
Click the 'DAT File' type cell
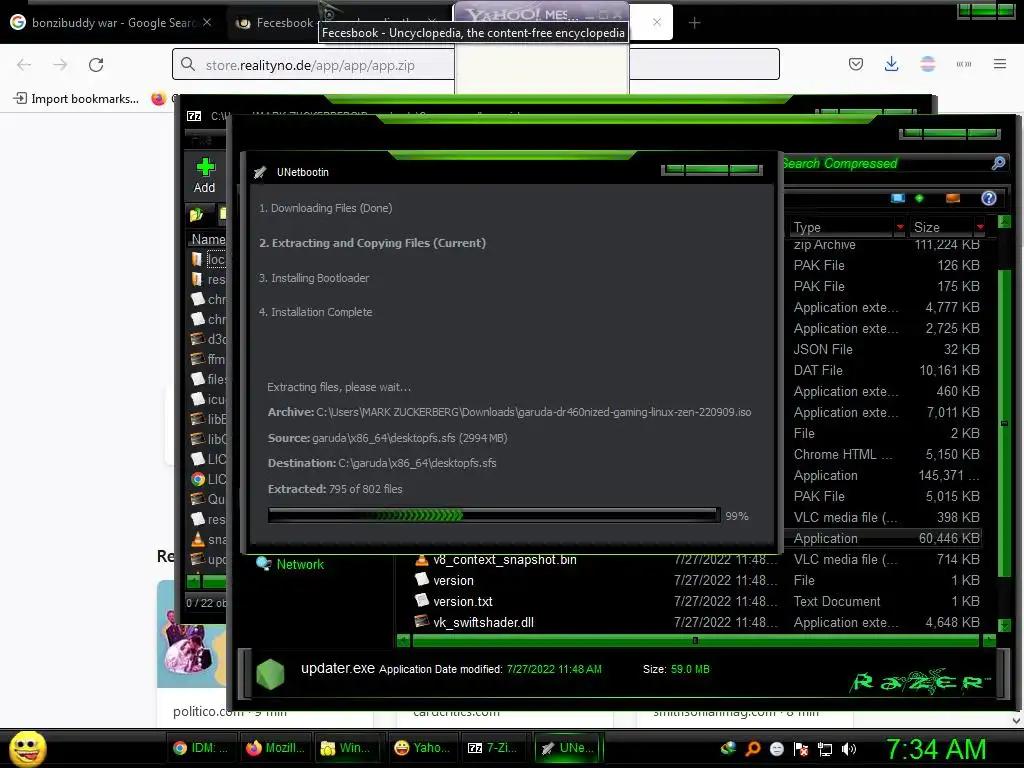point(818,370)
